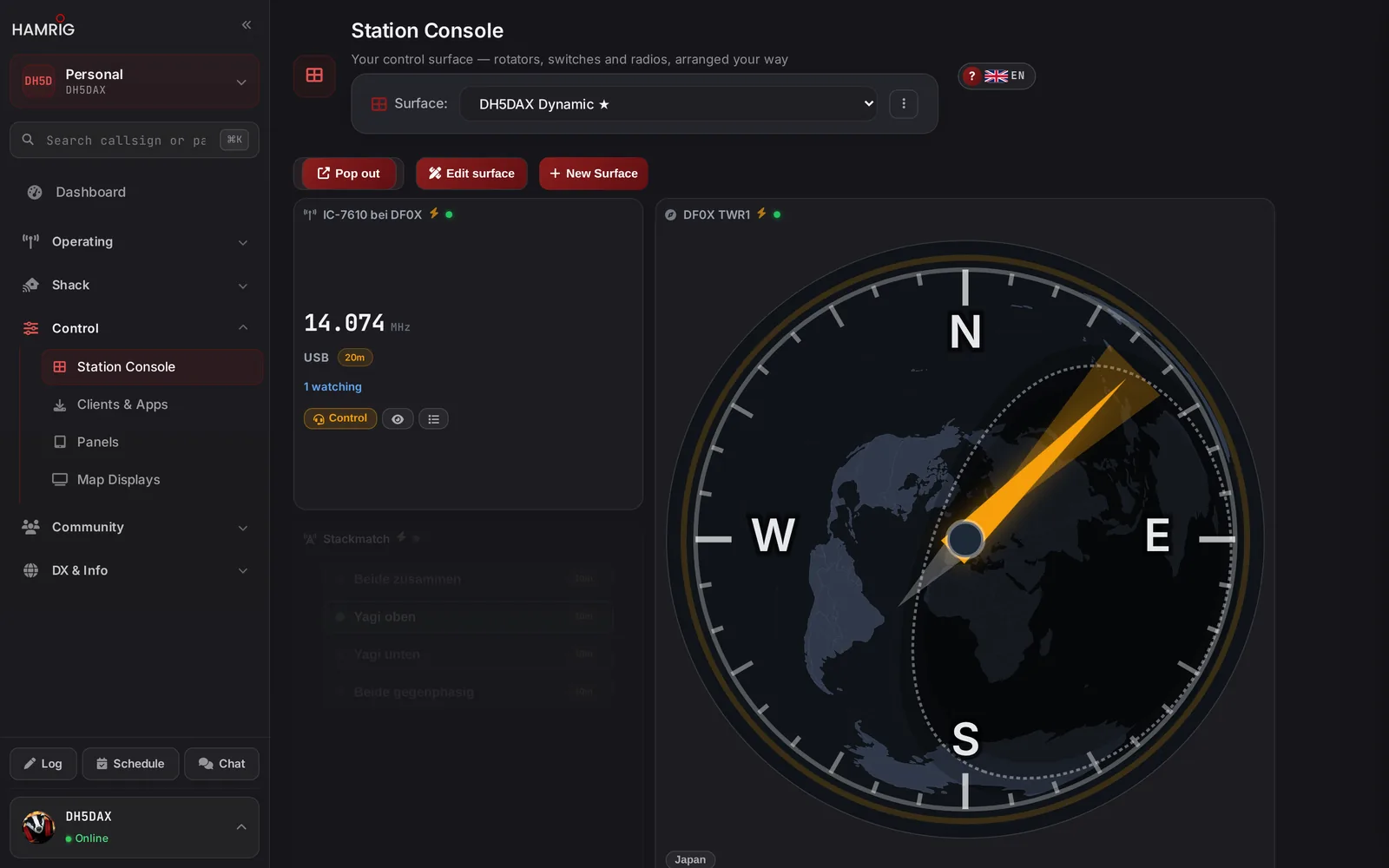
Task: Click the search magnifier icon
Action: coord(28,139)
